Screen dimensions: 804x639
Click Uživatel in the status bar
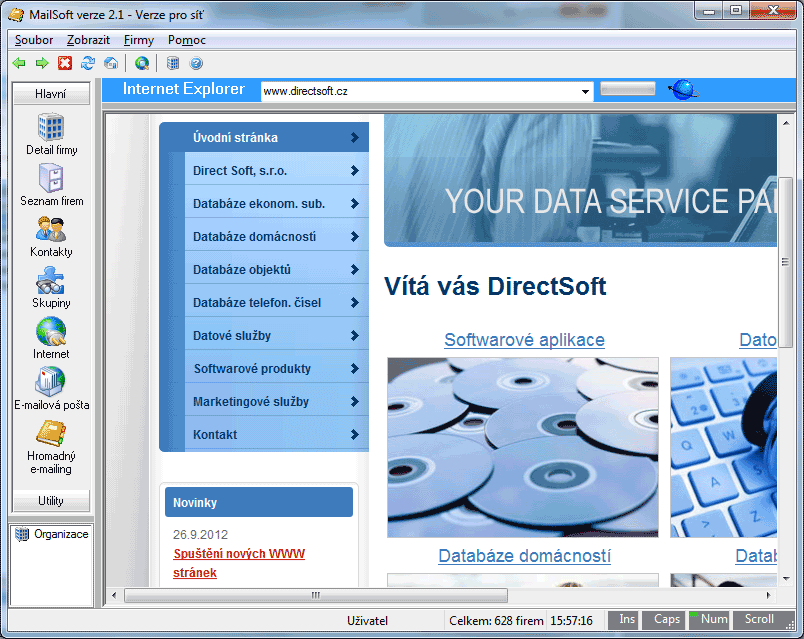pos(367,621)
